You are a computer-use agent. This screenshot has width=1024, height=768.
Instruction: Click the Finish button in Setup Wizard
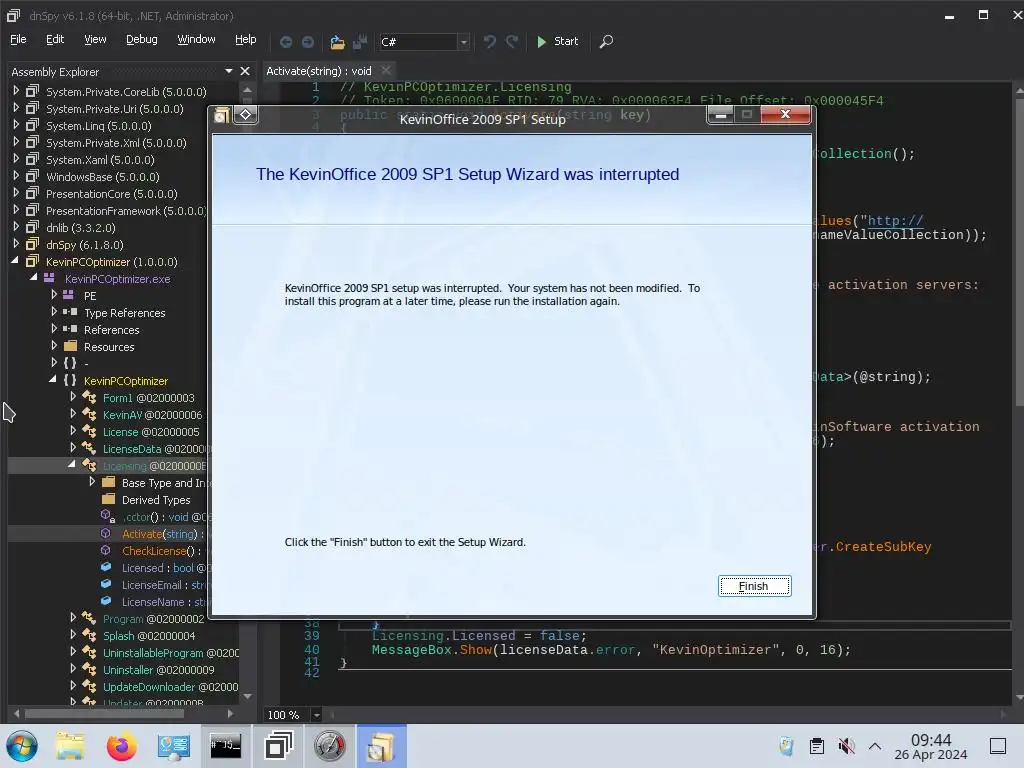coord(754,586)
